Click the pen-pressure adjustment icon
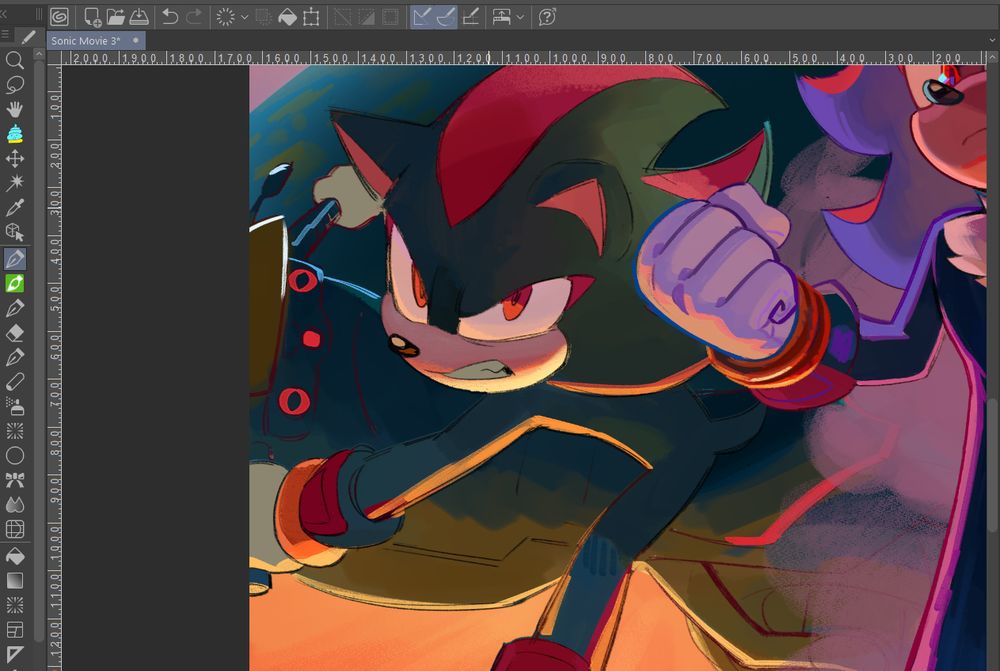The width and height of the screenshot is (1000, 671). (x=502, y=17)
